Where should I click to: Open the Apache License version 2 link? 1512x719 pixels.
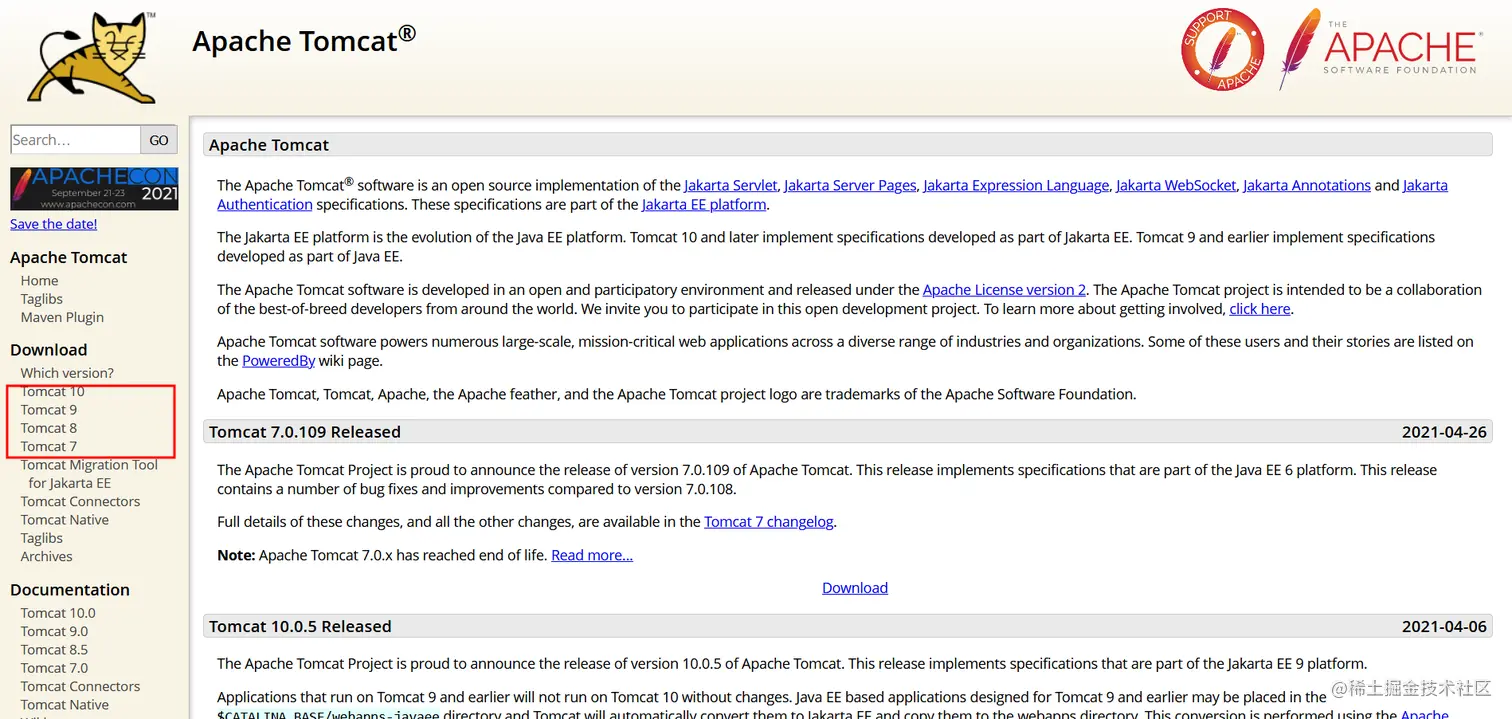[1004, 290]
